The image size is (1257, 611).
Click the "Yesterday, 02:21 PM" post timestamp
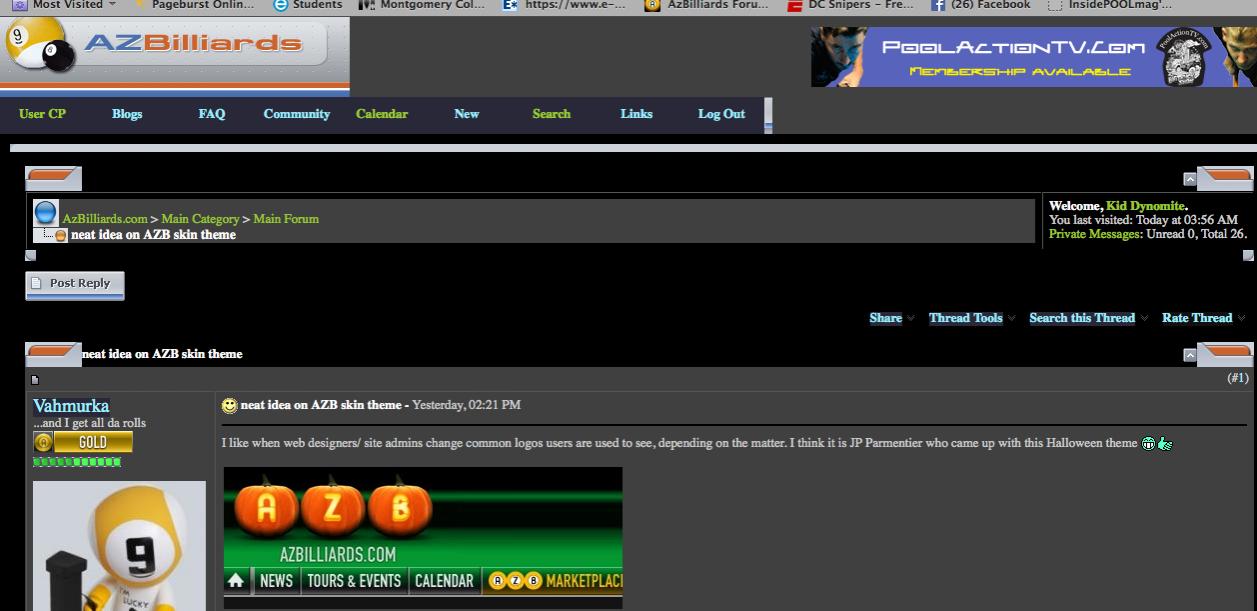pyautogui.click(x=467, y=405)
